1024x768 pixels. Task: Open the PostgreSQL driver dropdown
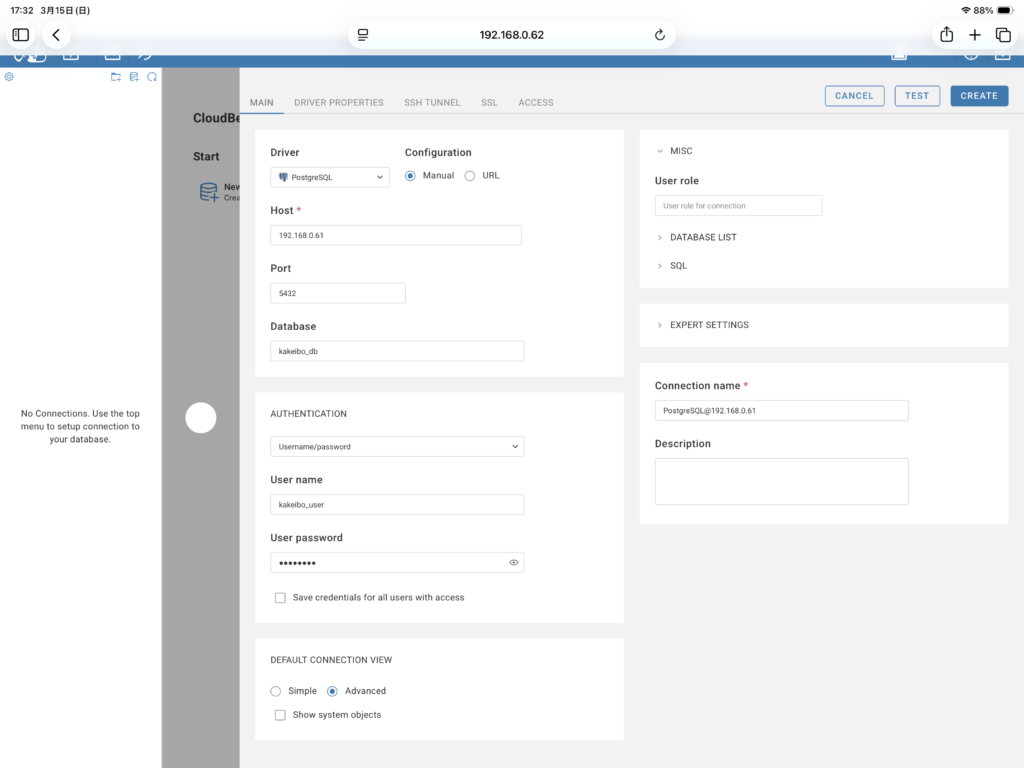330,177
